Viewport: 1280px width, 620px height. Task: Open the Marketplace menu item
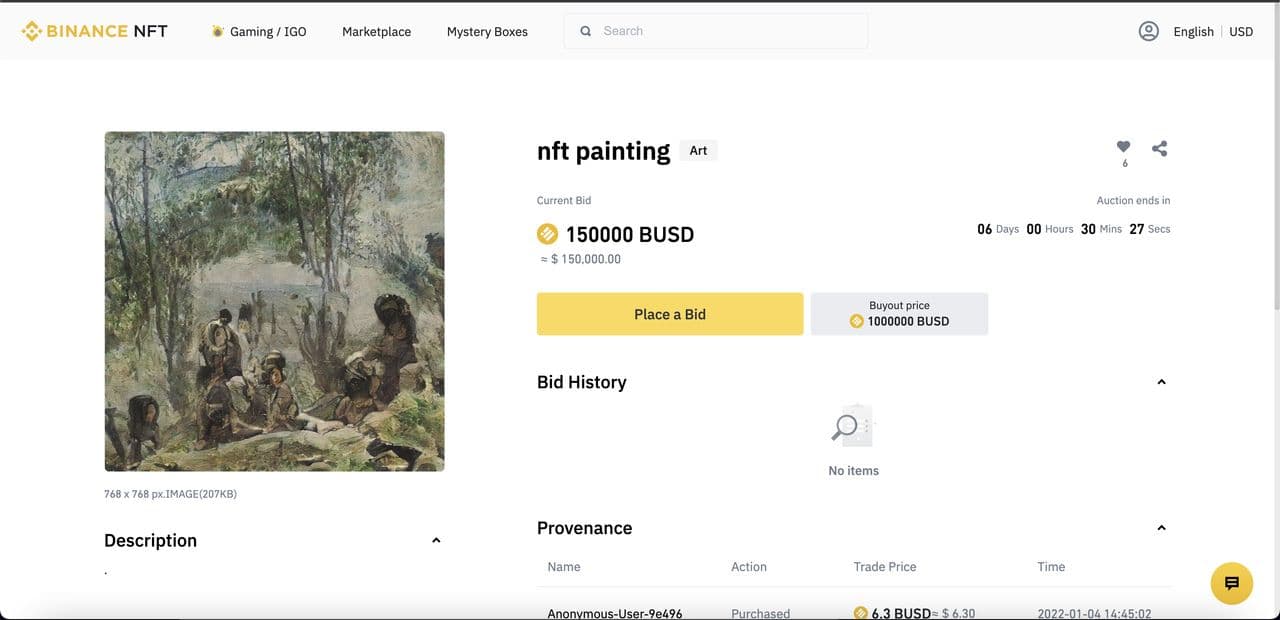pyautogui.click(x=376, y=31)
